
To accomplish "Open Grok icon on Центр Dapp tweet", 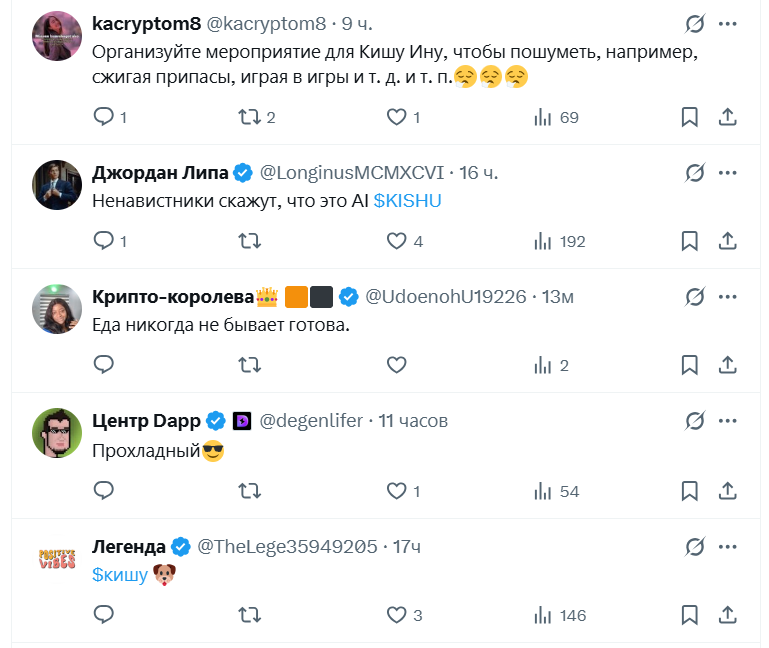I will (695, 422).
